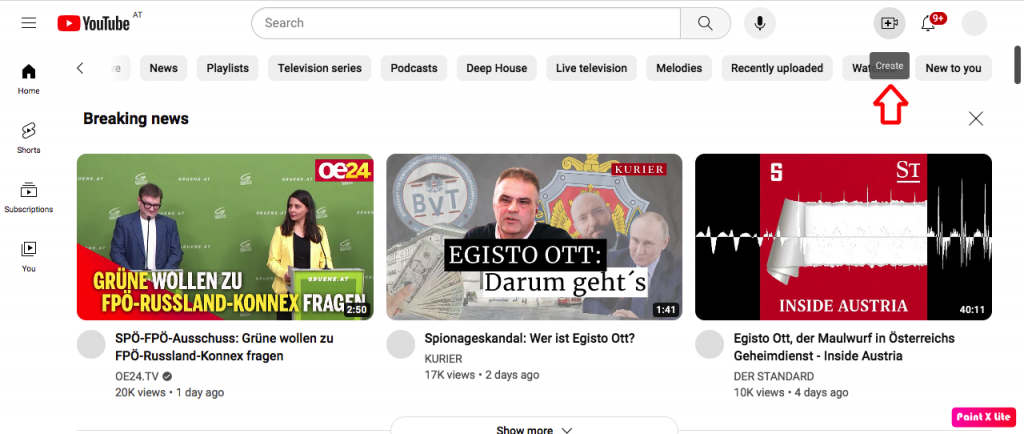
Task: Open the OE24.TV channel name link
Action: (137, 377)
